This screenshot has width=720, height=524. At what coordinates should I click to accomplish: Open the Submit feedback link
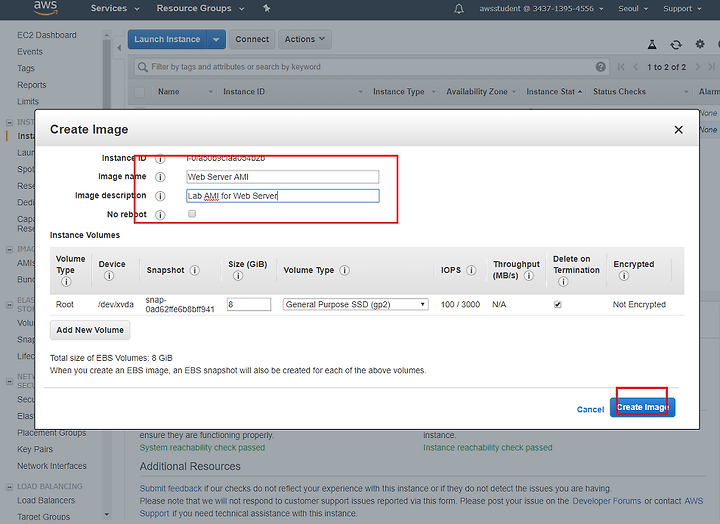(171, 488)
